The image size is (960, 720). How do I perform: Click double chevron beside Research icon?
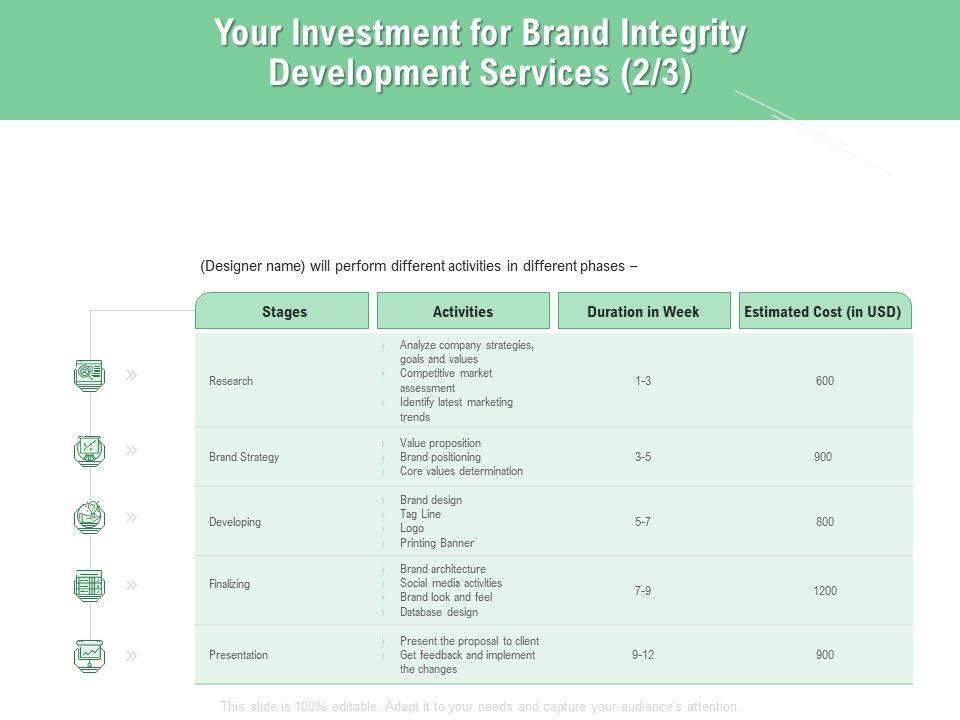[132, 375]
